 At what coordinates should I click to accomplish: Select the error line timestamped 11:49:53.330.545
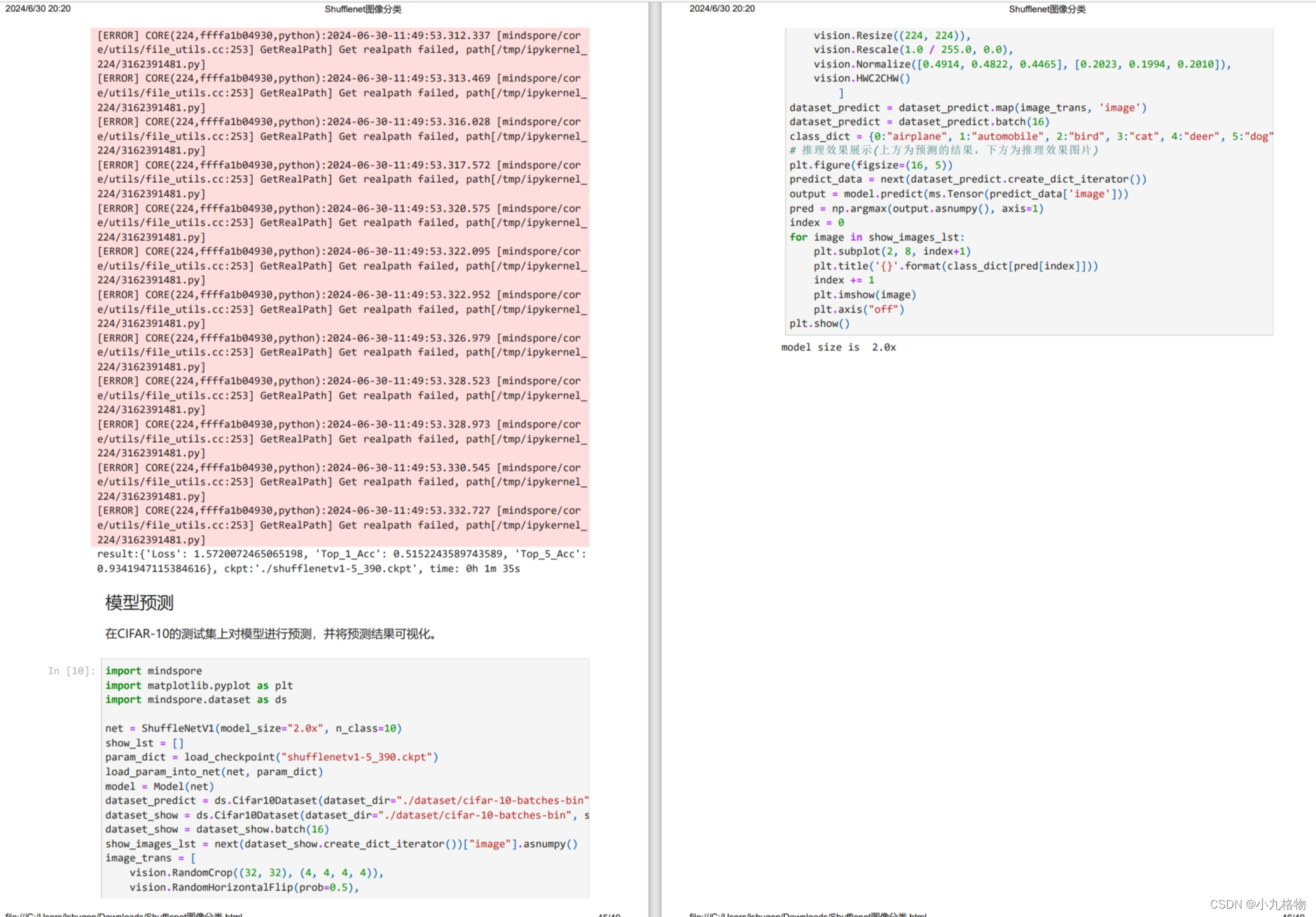339,468
